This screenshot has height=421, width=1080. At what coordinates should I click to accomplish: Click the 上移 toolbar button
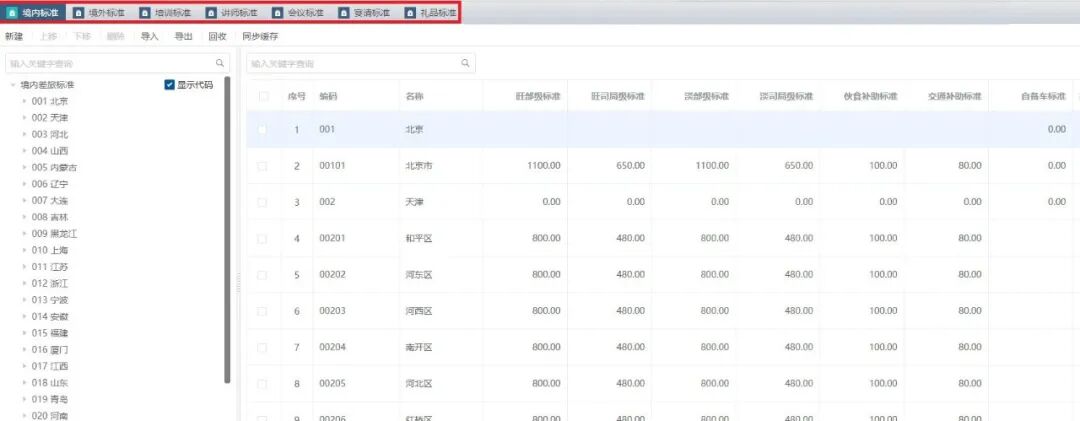click(x=48, y=37)
